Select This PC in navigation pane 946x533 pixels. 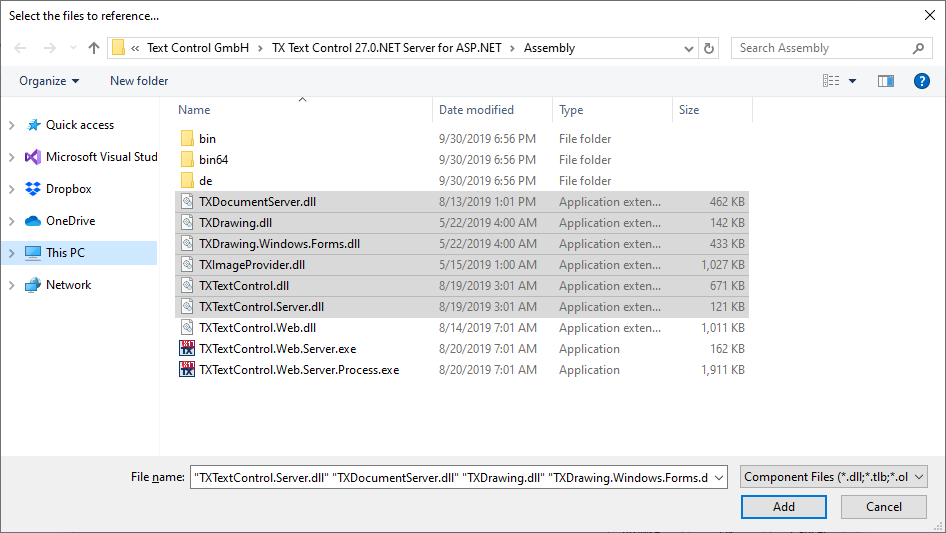[65, 253]
